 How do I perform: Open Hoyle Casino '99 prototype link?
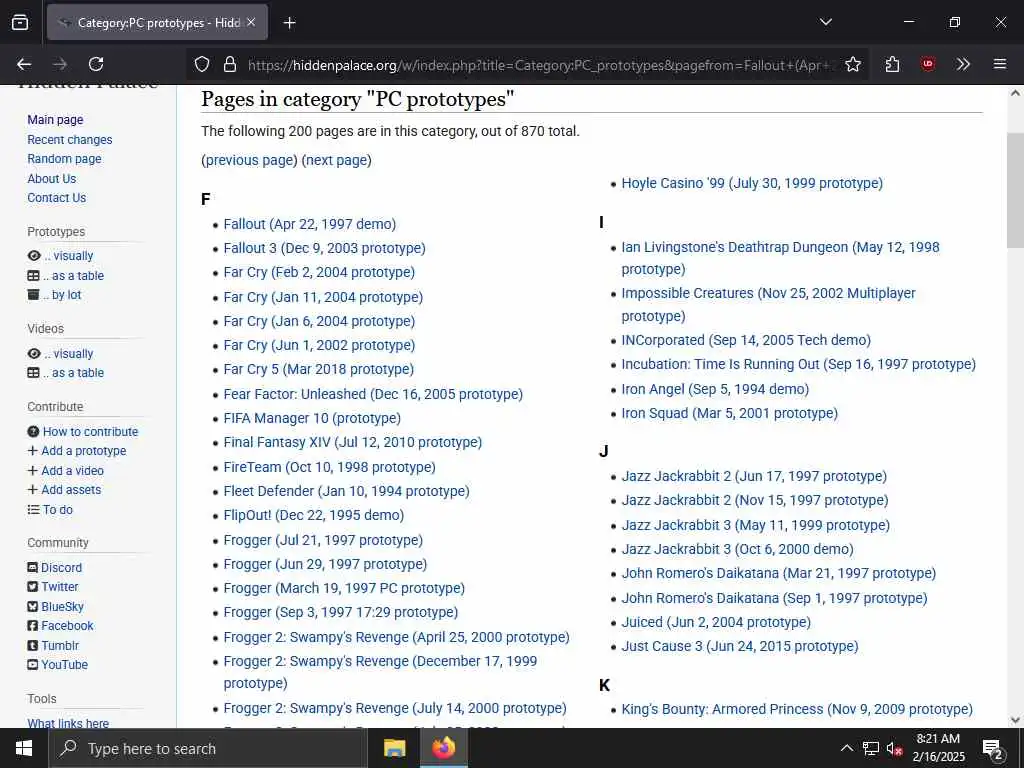(x=752, y=183)
